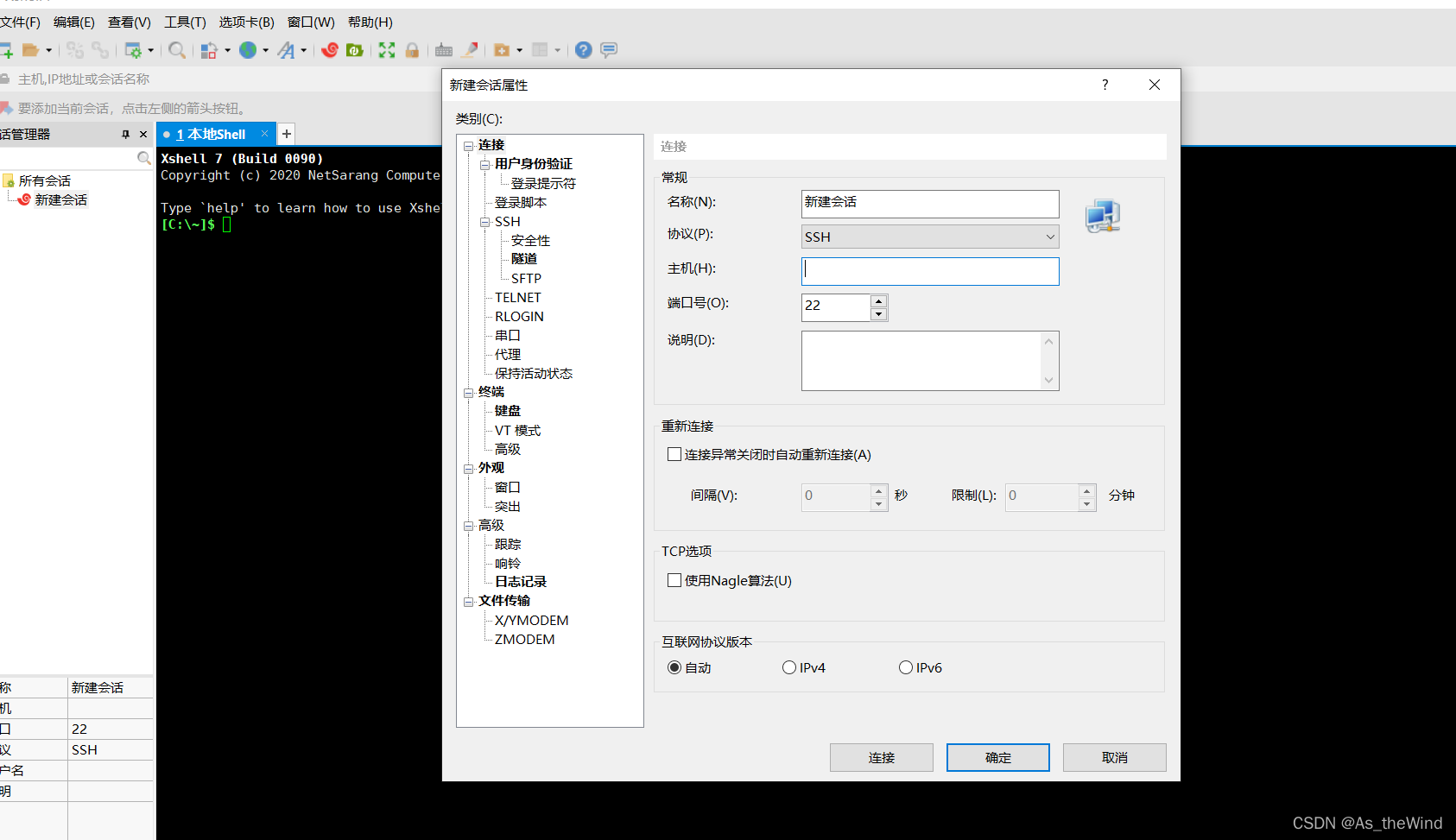Select the 自动 protocol version radio

pos(674,667)
